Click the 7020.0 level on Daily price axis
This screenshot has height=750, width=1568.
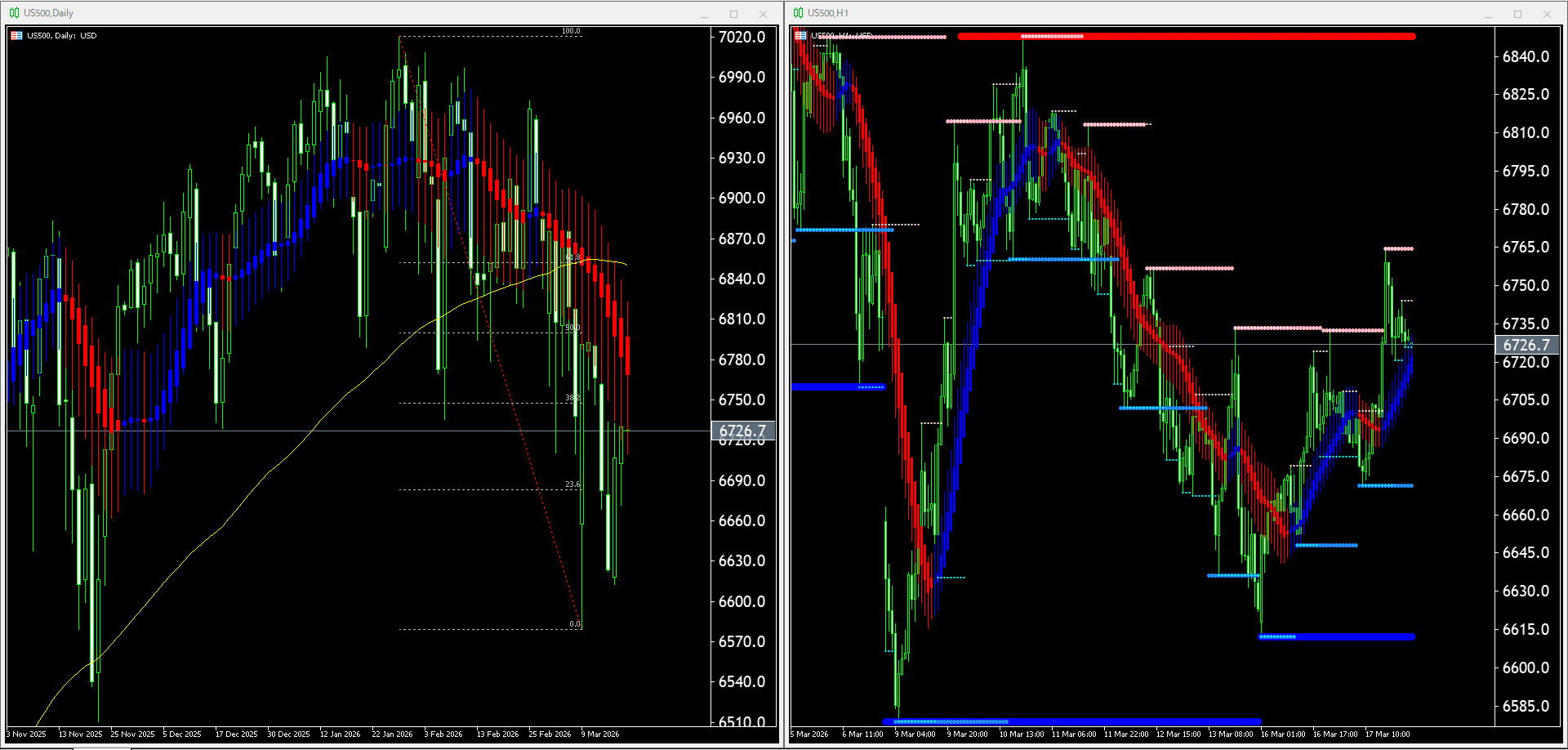click(742, 37)
